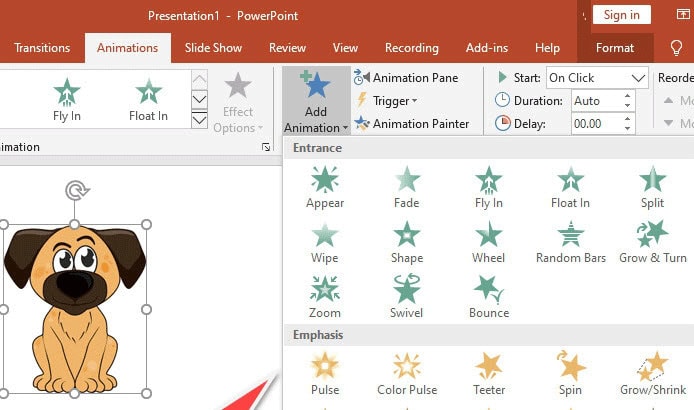Click the dog image on the slide
This screenshot has width=694, height=410.
(x=74, y=309)
